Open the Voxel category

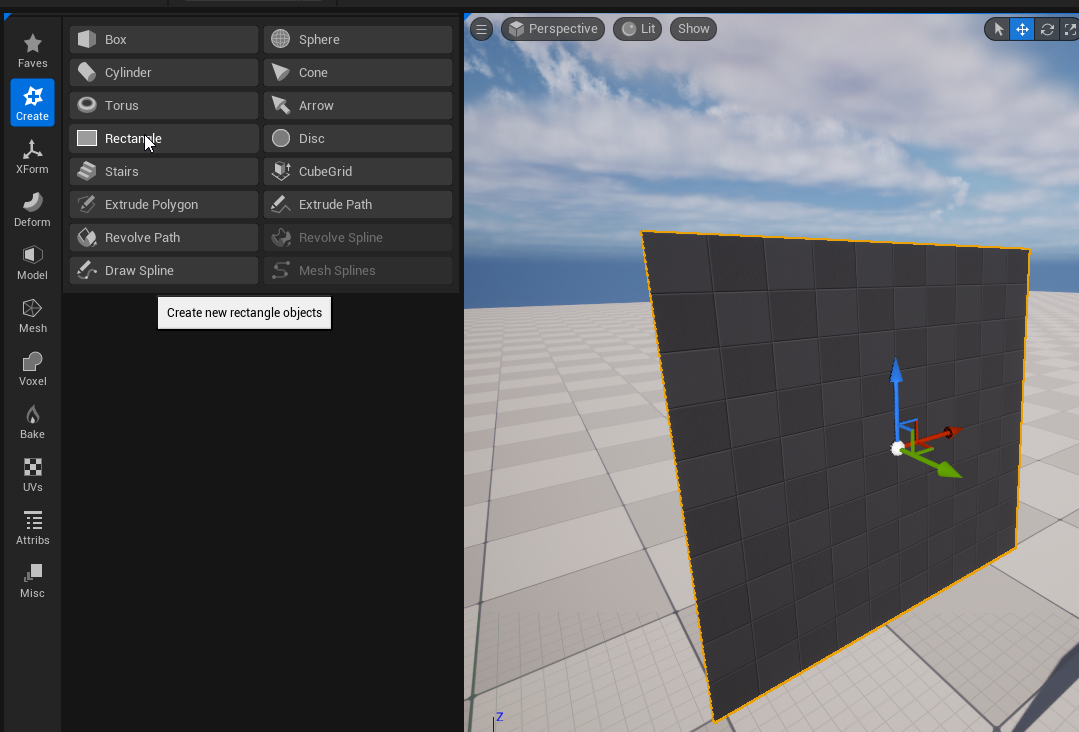[x=32, y=368]
